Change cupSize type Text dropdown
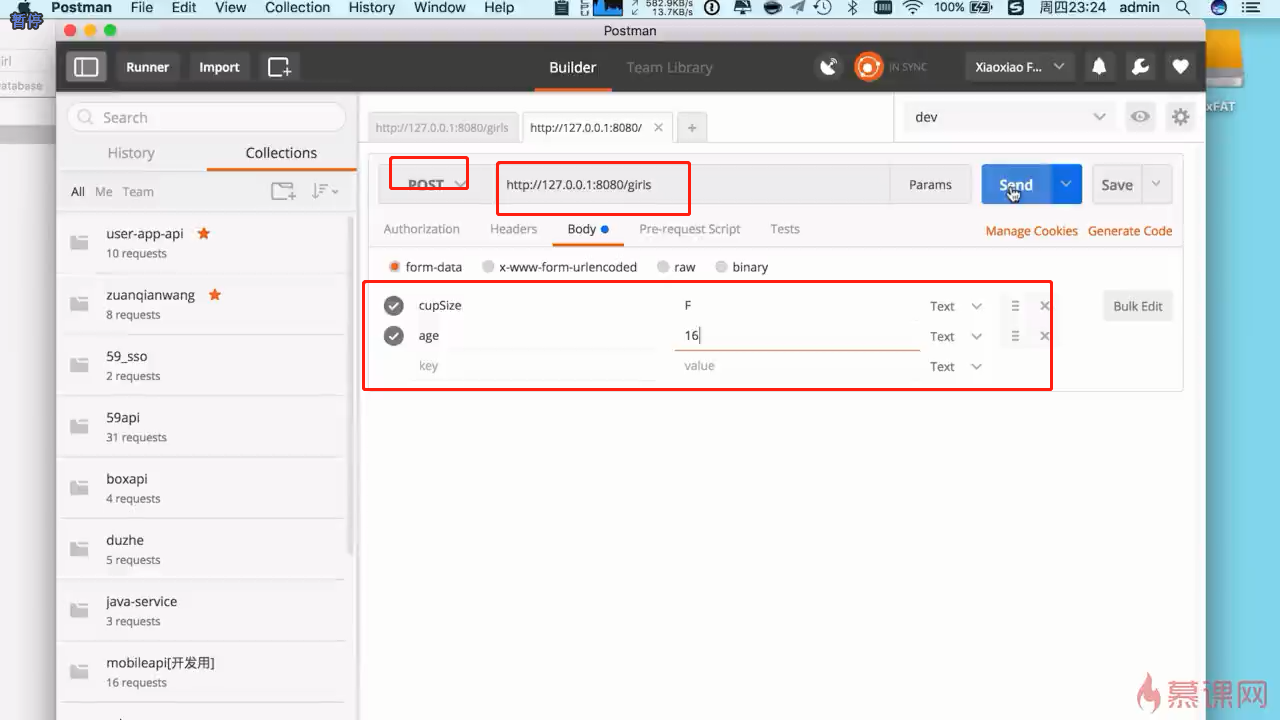Image resolution: width=1280 pixels, height=720 pixels. point(956,306)
